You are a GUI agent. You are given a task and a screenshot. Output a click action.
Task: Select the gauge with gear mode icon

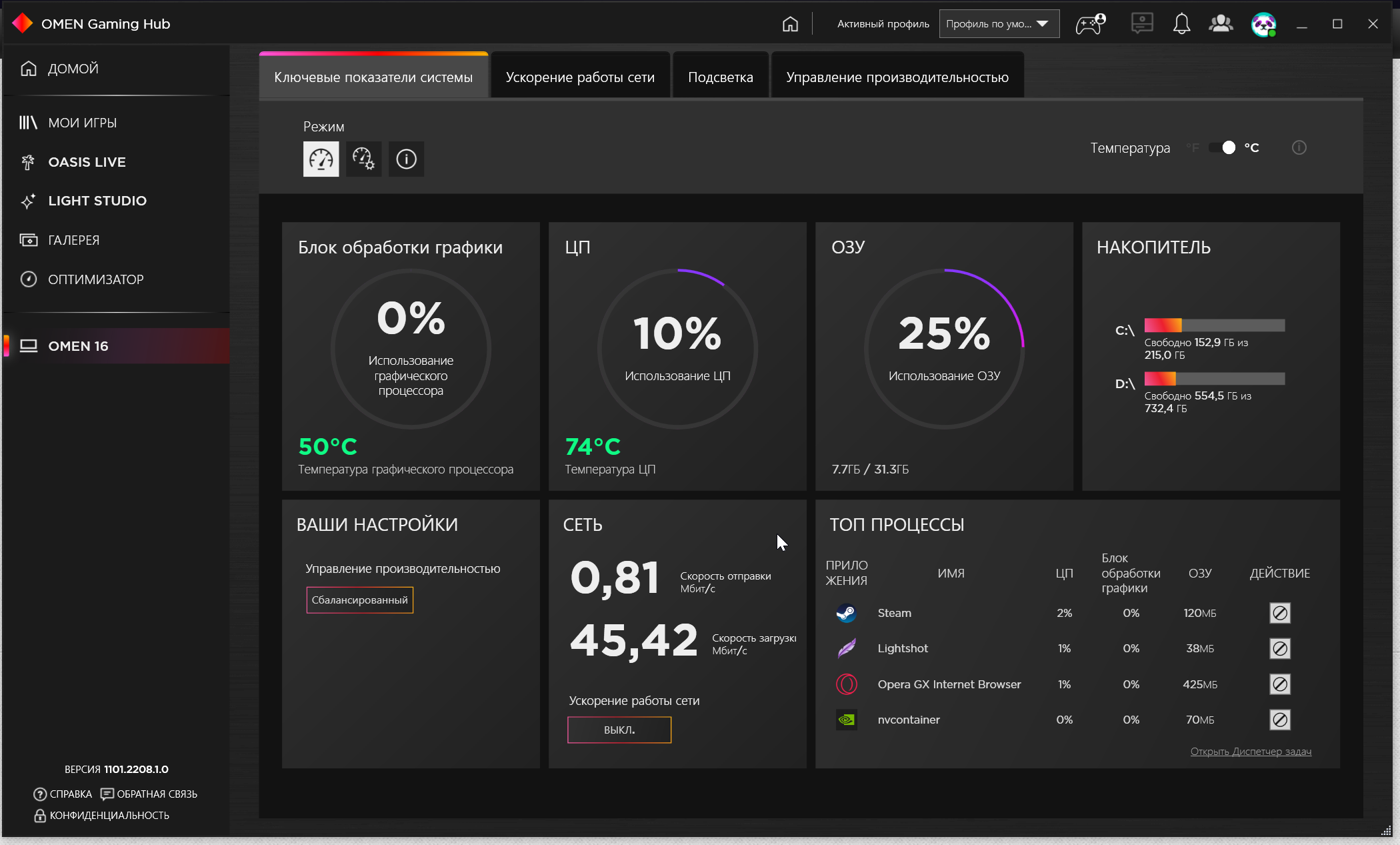(363, 159)
